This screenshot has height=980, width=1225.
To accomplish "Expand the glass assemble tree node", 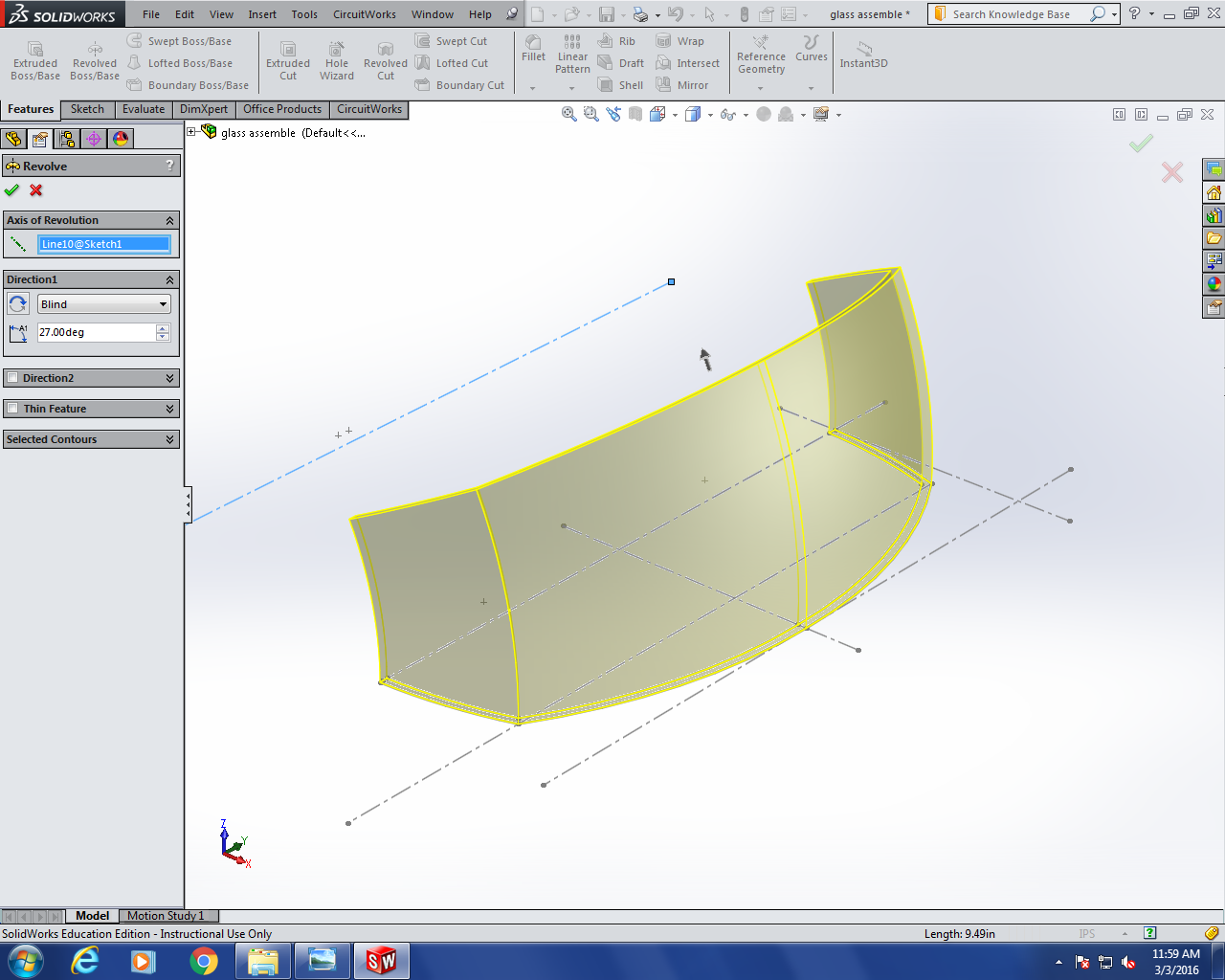I will click(x=191, y=132).
